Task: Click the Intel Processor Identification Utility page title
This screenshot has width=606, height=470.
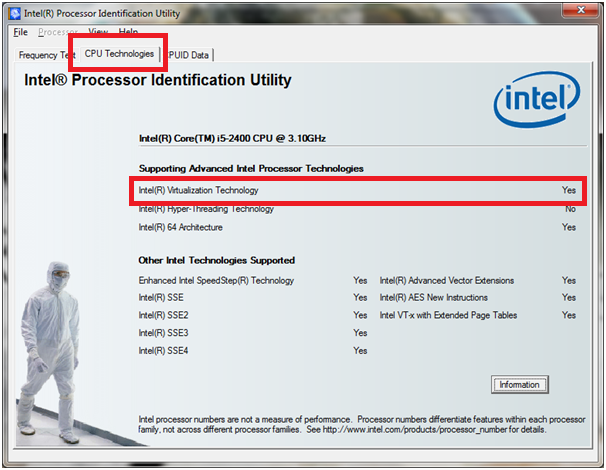Action: (158, 80)
